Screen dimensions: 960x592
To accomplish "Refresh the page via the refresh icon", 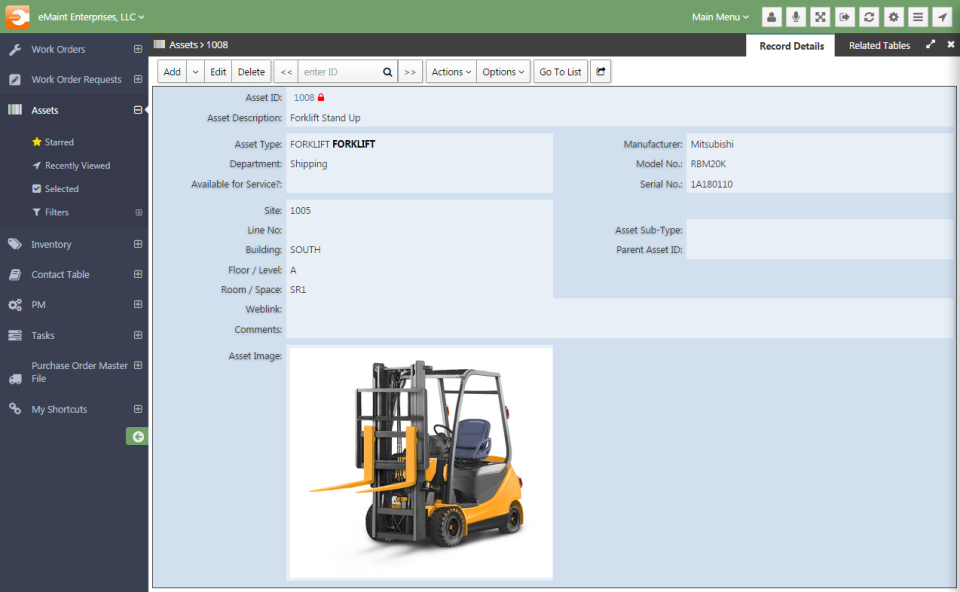I will 869,17.
